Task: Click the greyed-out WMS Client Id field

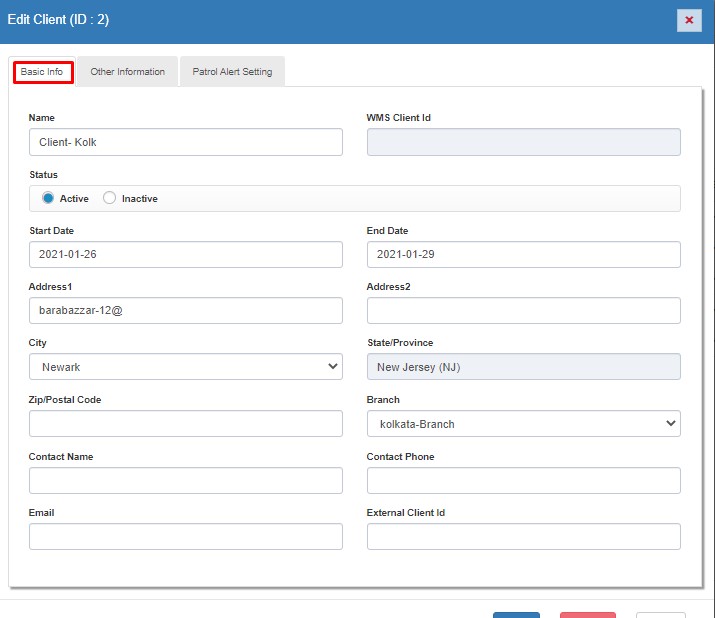Action: pos(523,142)
